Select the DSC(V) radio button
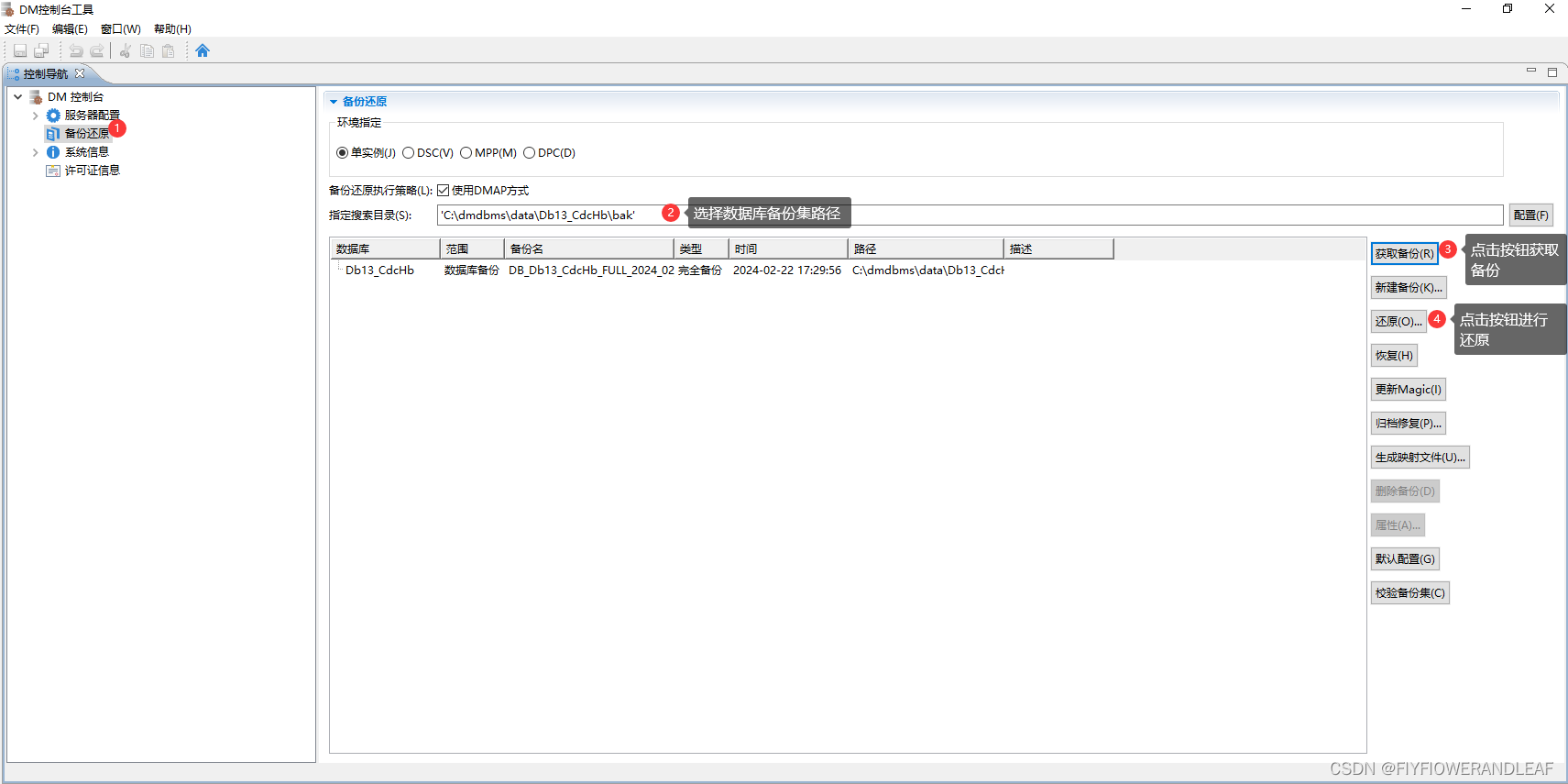Screen dimensions: 1568x784 click(x=409, y=153)
